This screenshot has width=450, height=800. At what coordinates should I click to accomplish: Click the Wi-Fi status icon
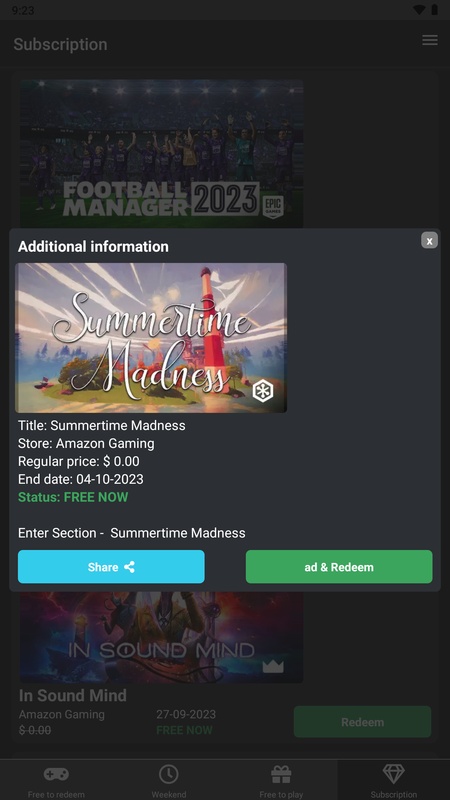[419, 10]
